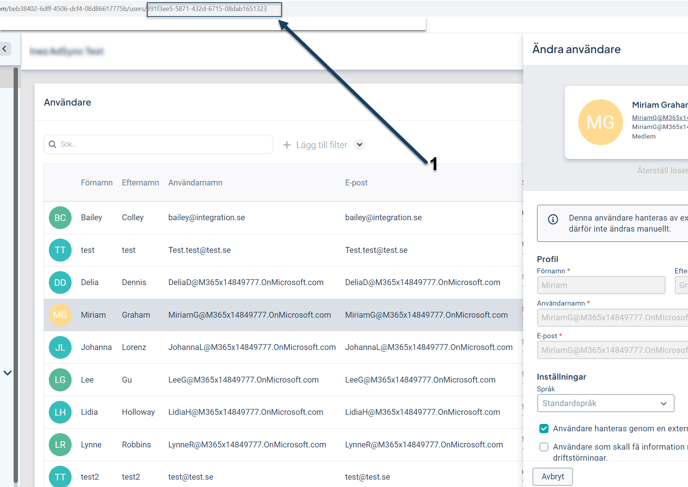
Task: Click the JL avatar for Johanna Lorenz
Action: (60, 347)
